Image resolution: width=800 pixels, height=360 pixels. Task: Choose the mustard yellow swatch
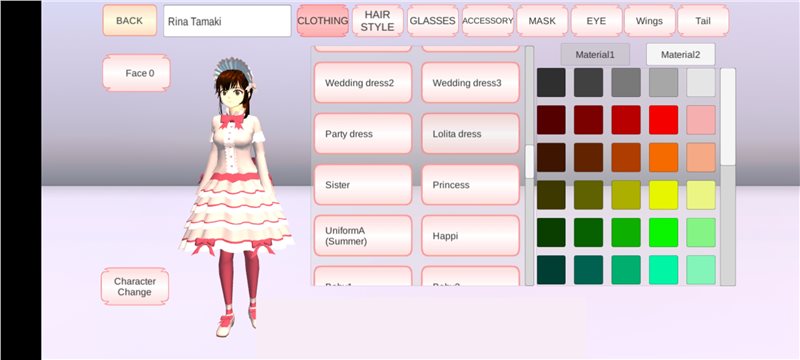coord(626,195)
